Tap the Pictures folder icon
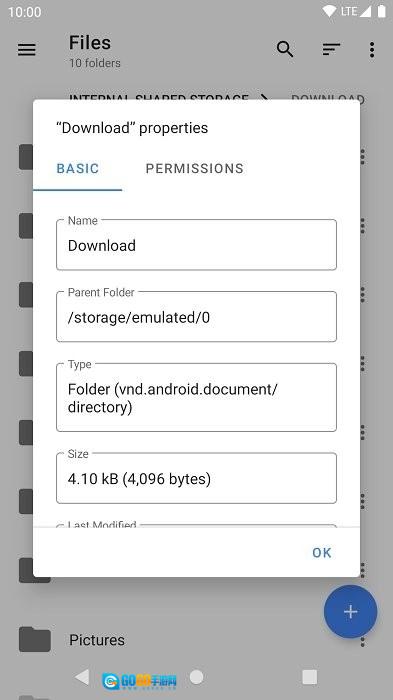Screen dimensions: 393x700 tap(35, 639)
